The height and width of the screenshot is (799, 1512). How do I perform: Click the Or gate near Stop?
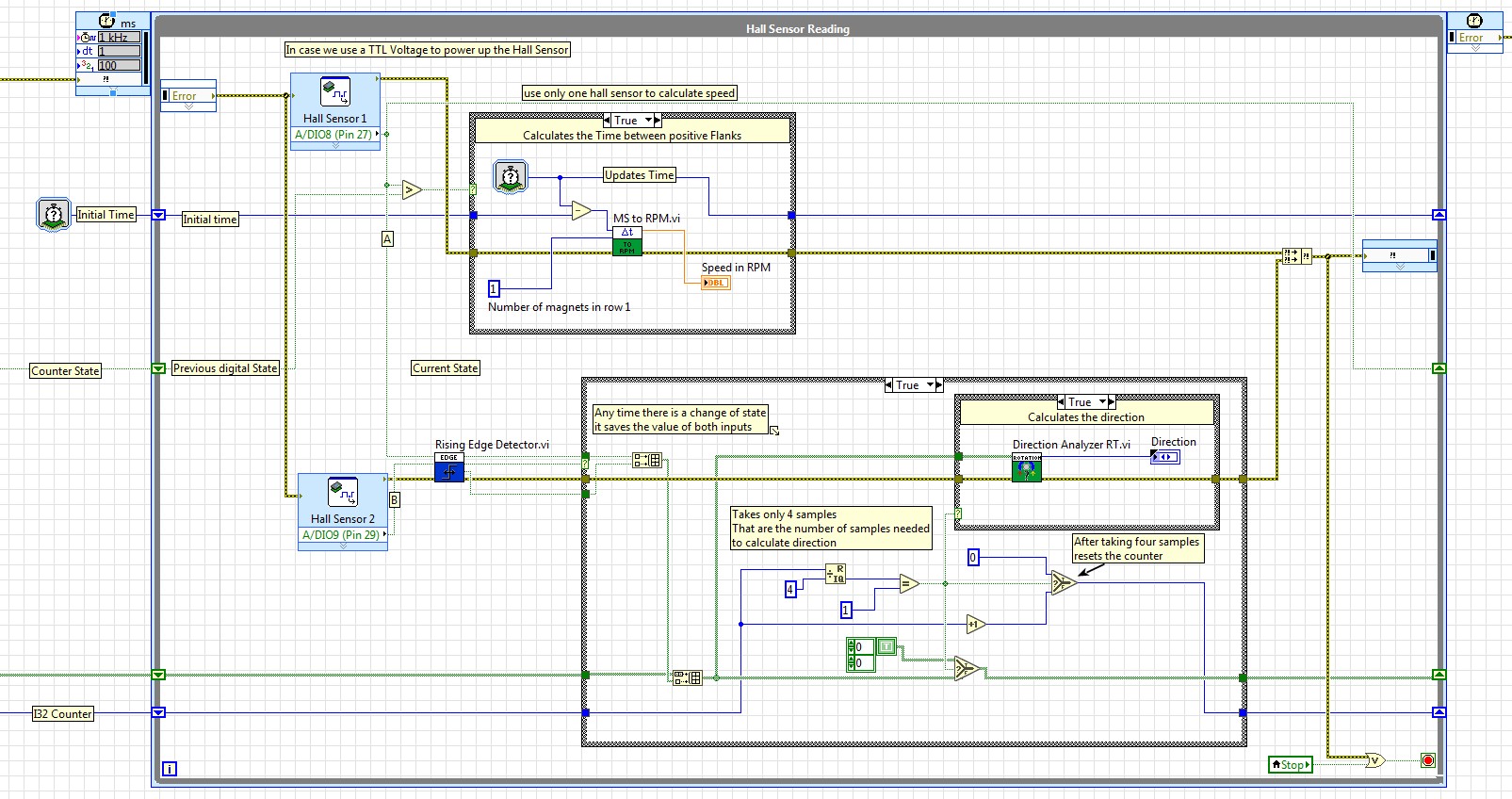point(1375,760)
